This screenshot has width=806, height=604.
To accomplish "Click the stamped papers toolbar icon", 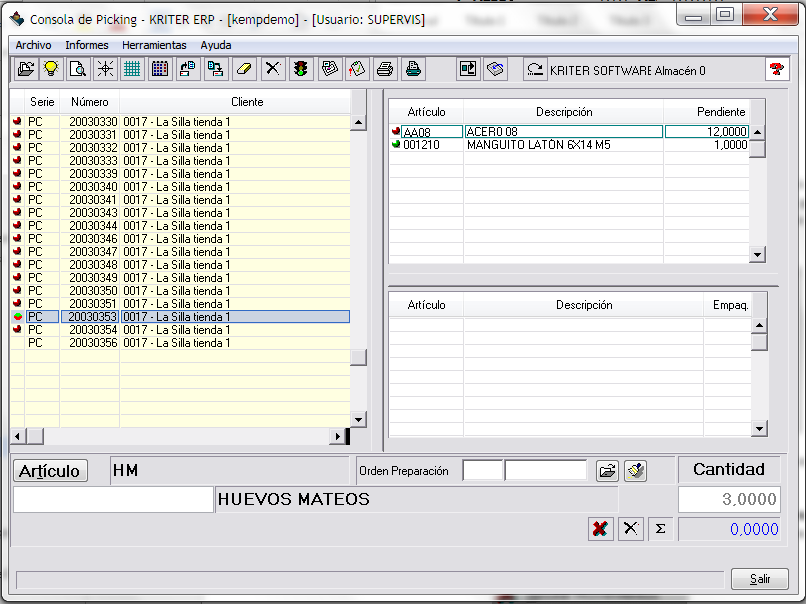I will (329, 69).
